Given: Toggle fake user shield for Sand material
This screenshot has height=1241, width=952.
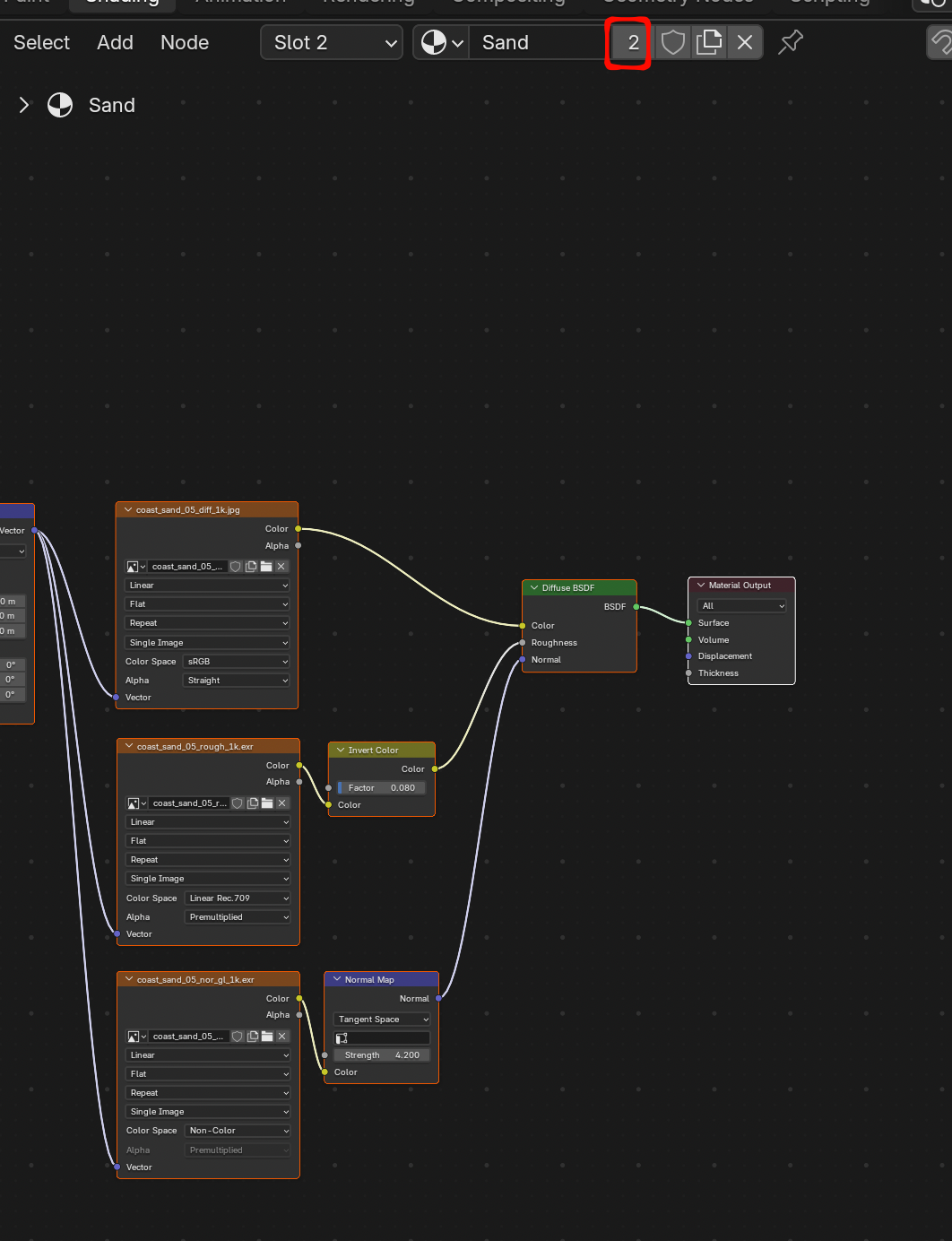Looking at the screenshot, I should 672,42.
